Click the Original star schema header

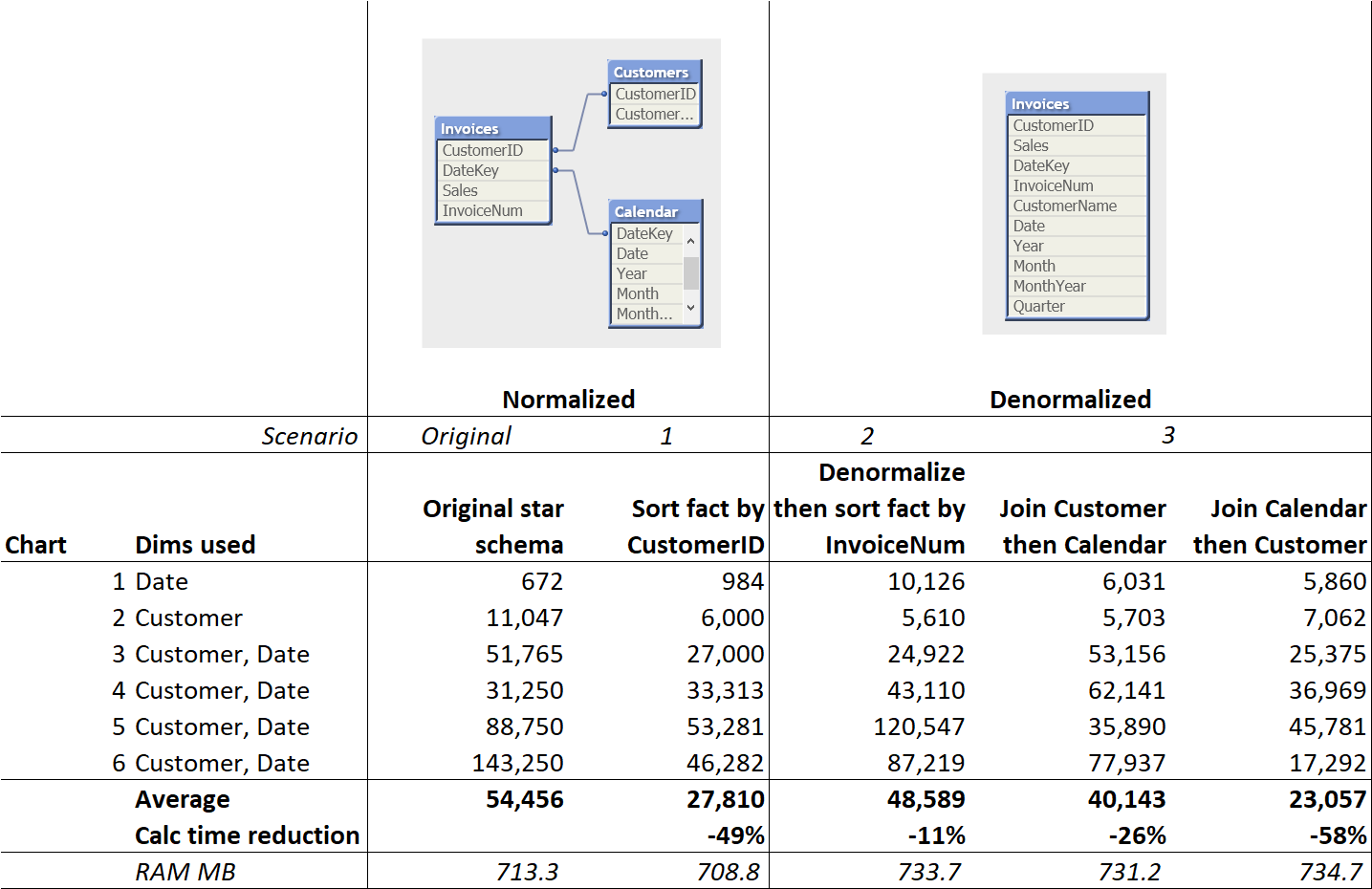[493, 527]
